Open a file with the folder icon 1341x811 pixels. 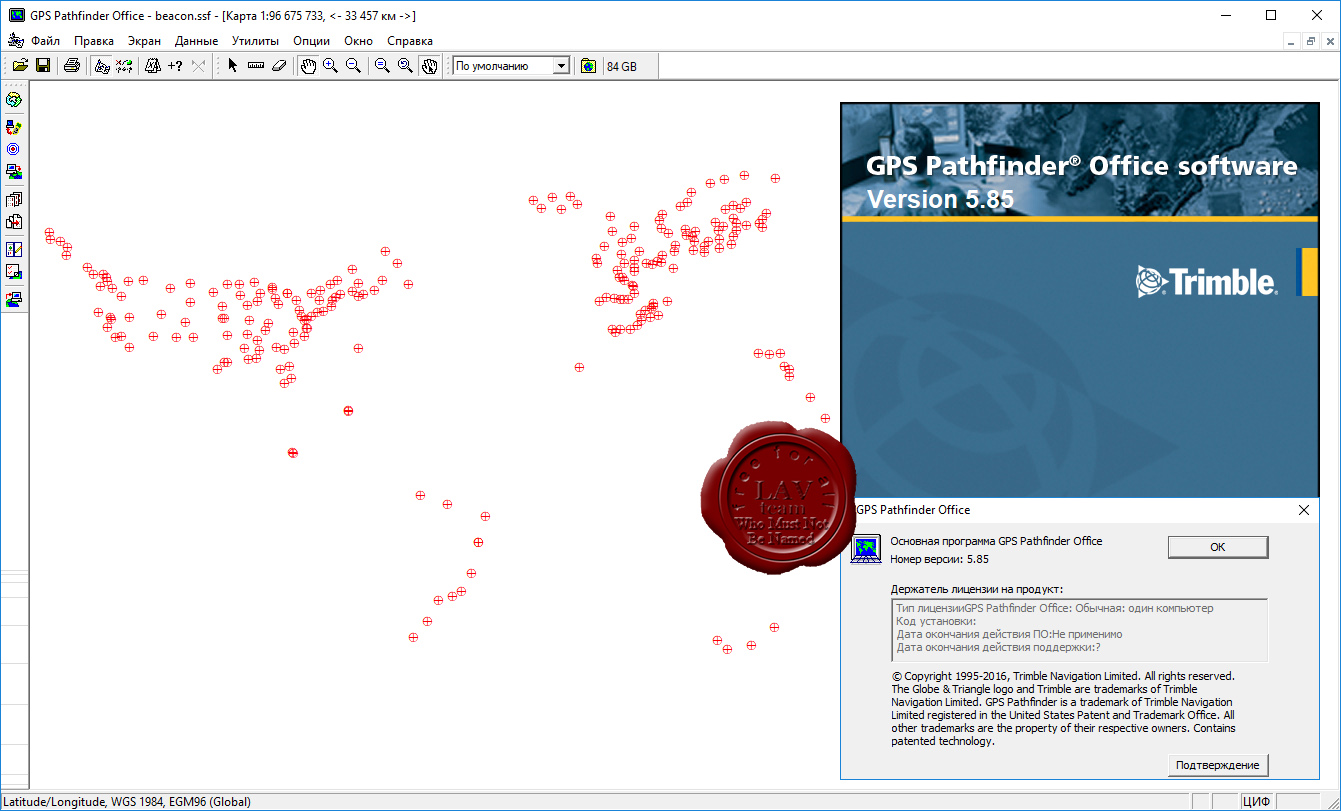(20, 66)
